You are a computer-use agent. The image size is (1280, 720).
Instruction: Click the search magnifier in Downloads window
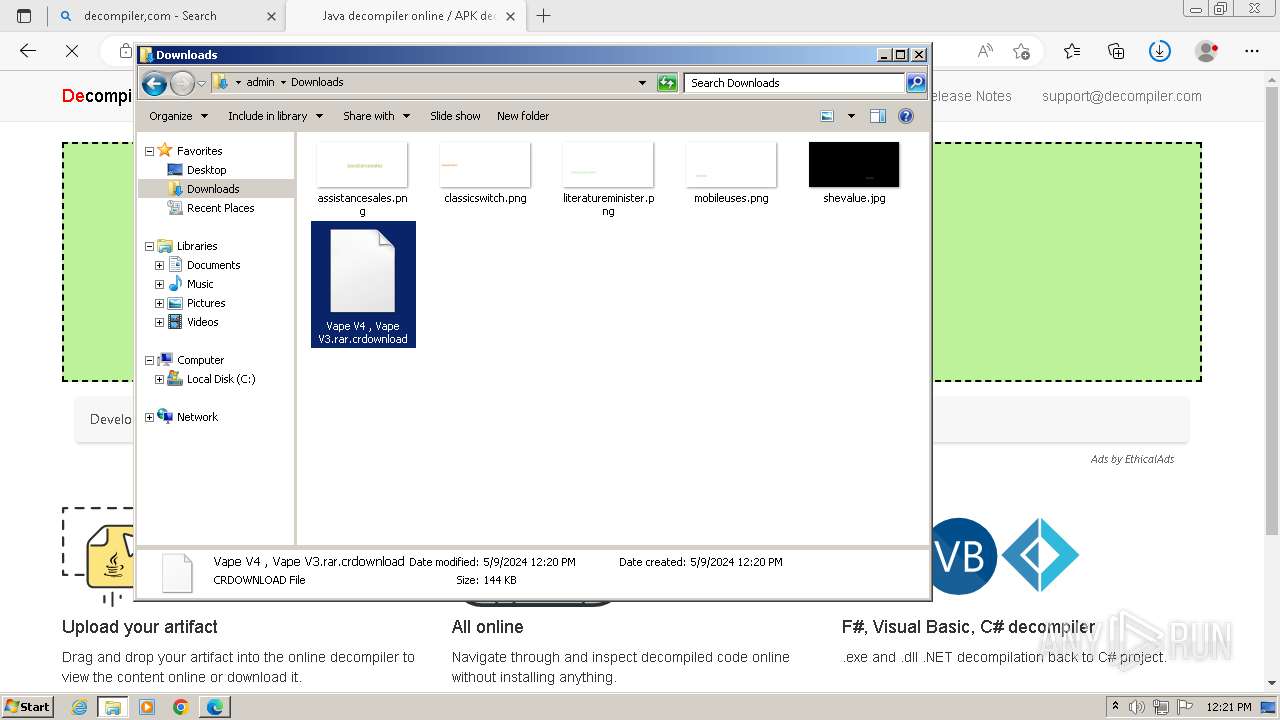tap(916, 83)
